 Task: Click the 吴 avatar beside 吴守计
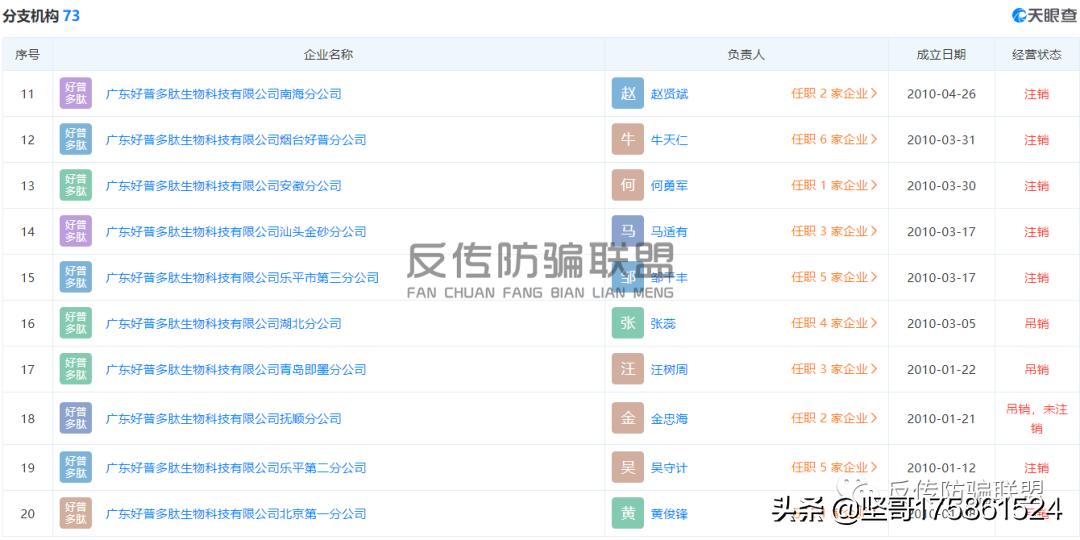click(x=627, y=468)
